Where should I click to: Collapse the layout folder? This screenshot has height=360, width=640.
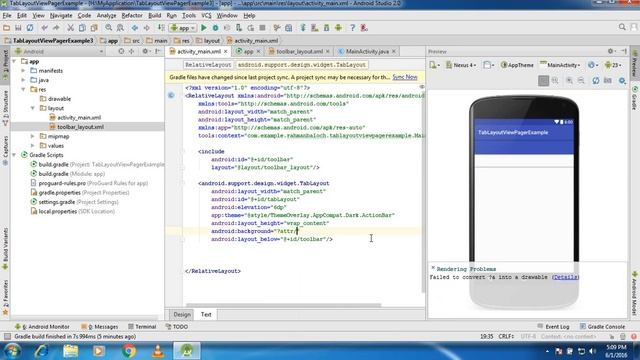tap(33, 108)
